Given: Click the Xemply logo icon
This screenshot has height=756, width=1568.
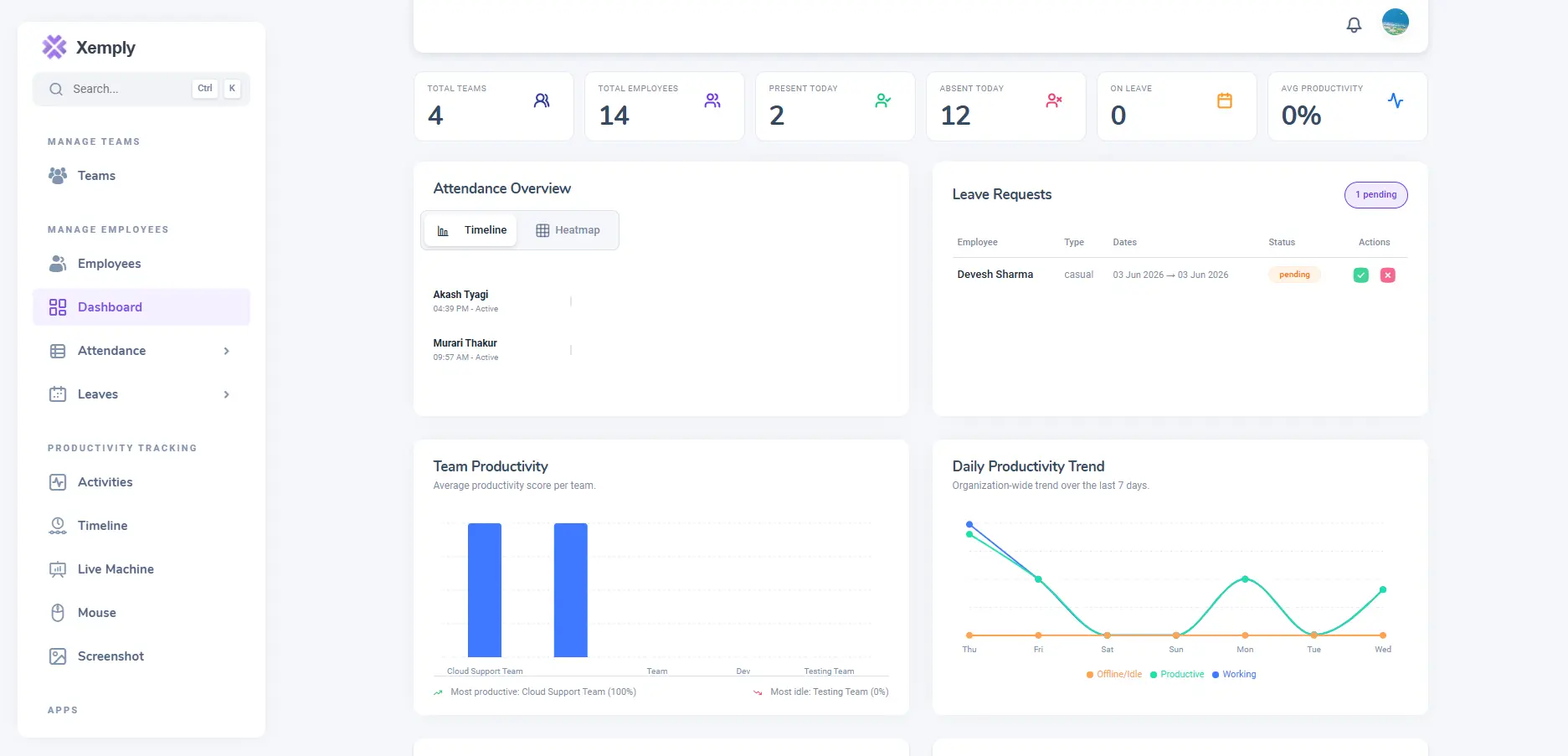Looking at the screenshot, I should point(54,47).
